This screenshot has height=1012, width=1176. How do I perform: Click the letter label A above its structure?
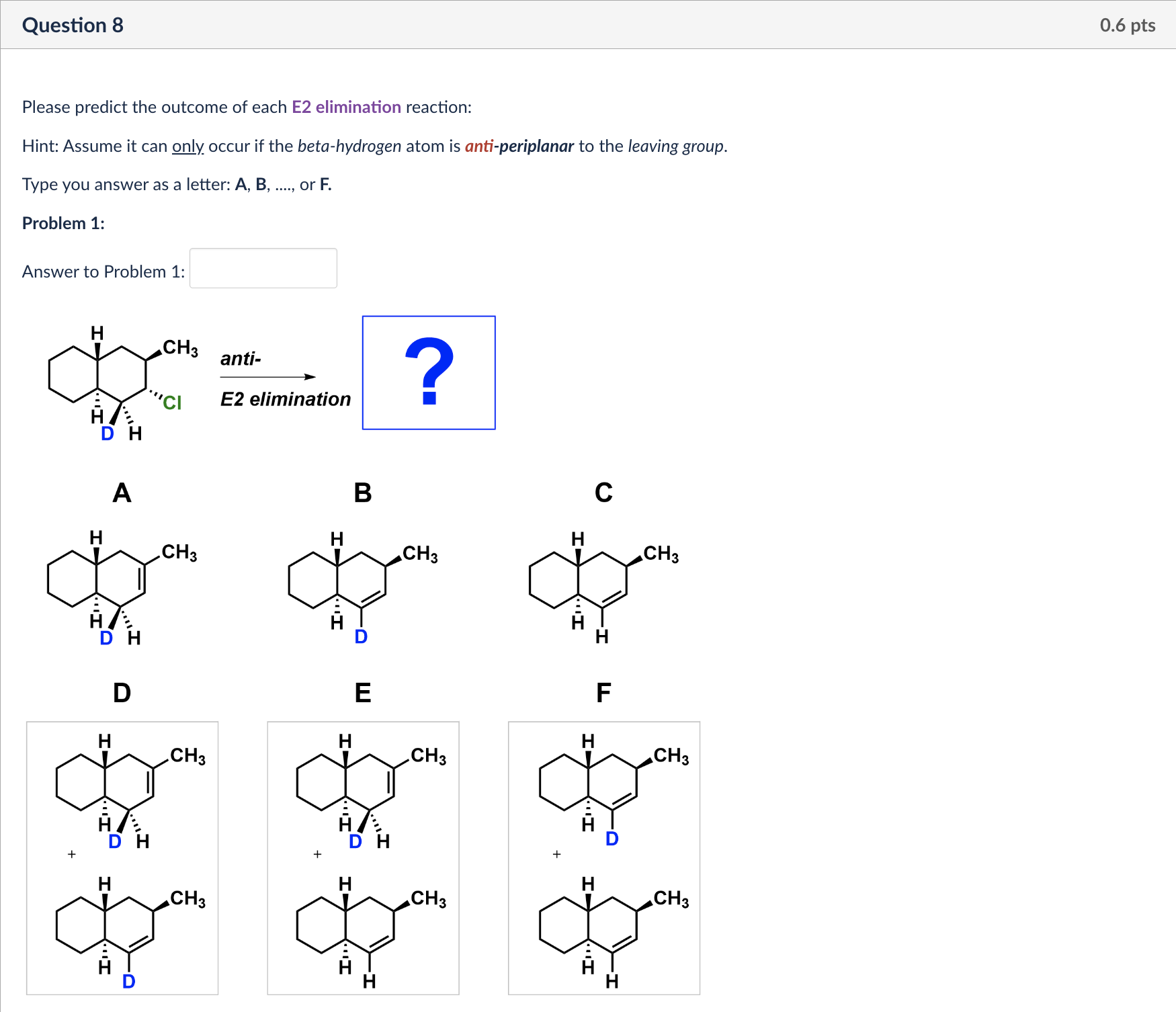click(122, 493)
